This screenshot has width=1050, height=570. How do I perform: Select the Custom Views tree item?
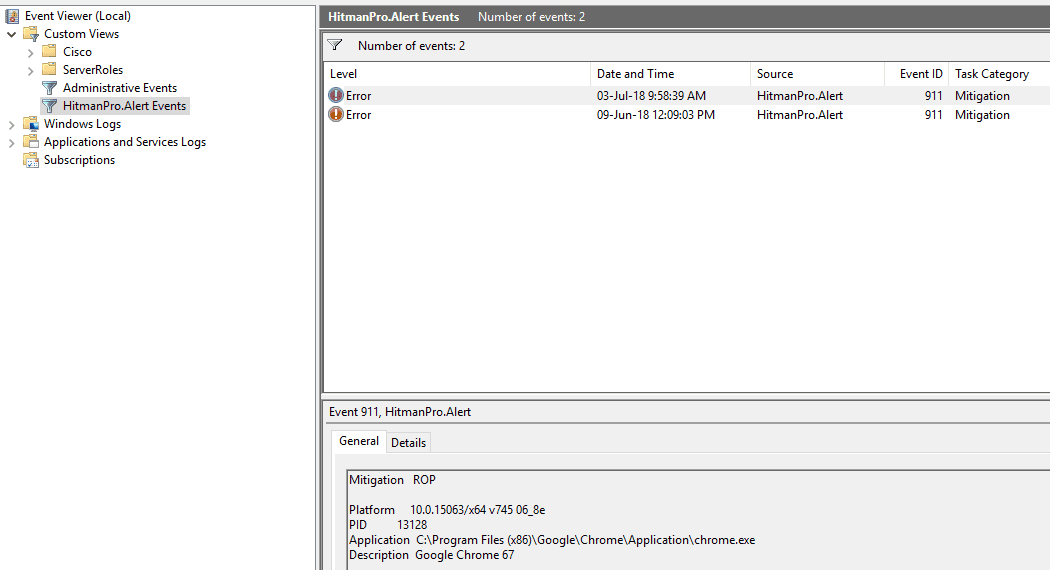tap(82, 33)
